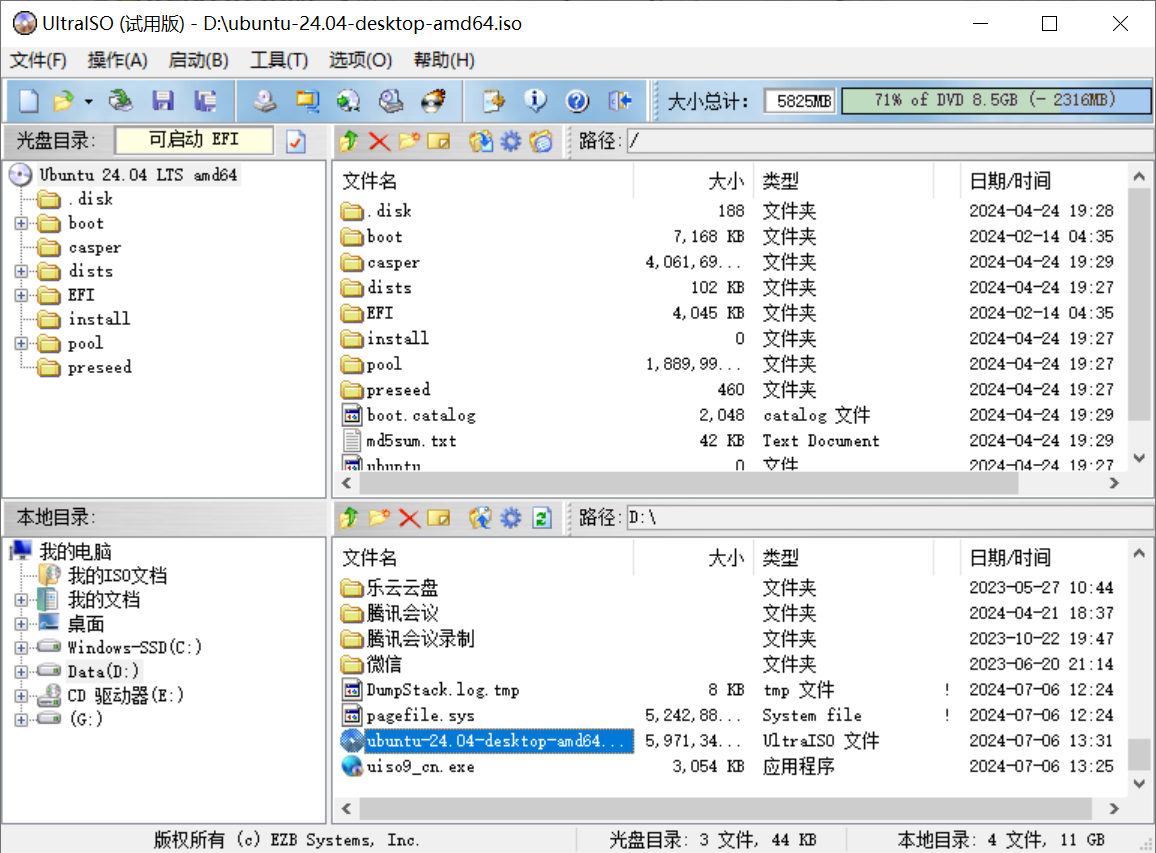The height and width of the screenshot is (853, 1156).
Task: Sort disc files by 文件名 column header
Action: tap(485, 181)
